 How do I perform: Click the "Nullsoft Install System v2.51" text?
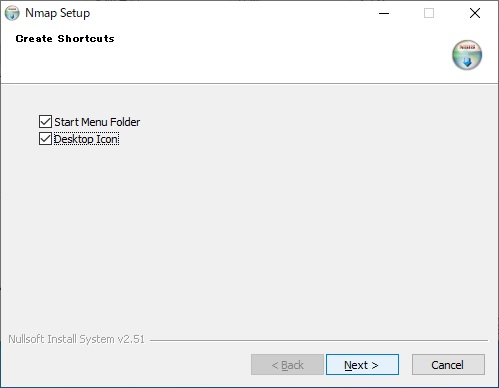(x=76, y=339)
